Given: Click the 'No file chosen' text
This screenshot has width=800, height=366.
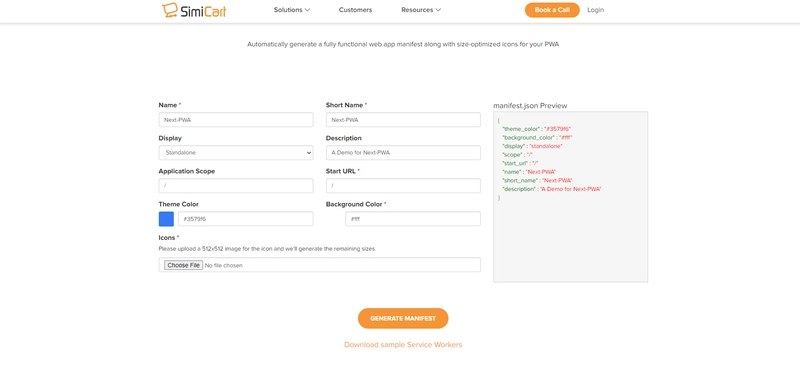Looking at the screenshot, I should [223, 265].
